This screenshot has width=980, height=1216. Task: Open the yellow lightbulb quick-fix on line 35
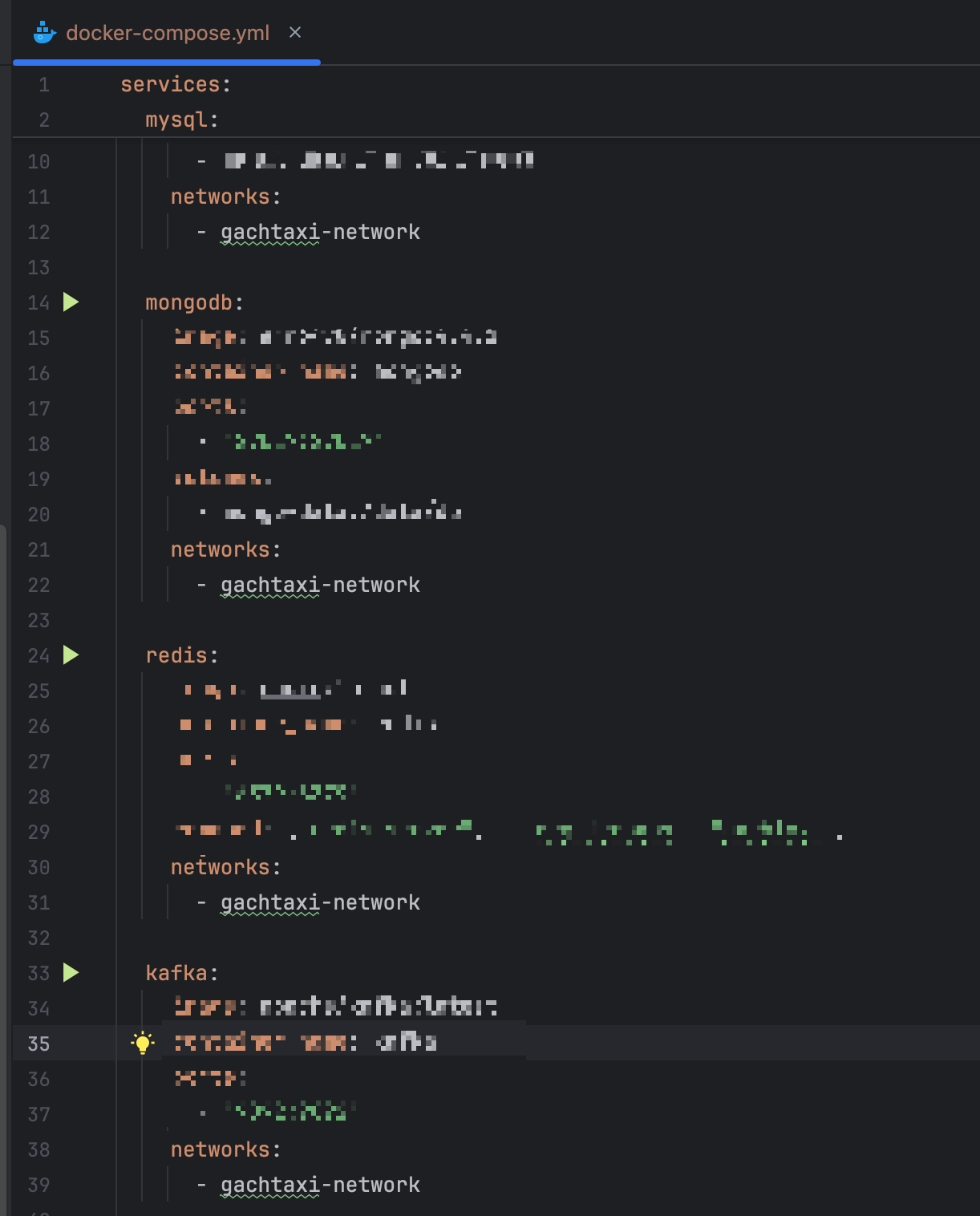click(x=143, y=1043)
